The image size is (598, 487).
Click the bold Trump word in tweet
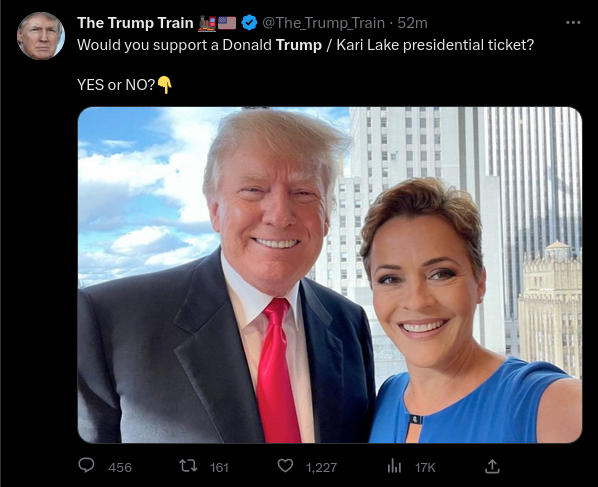click(299, 45)
